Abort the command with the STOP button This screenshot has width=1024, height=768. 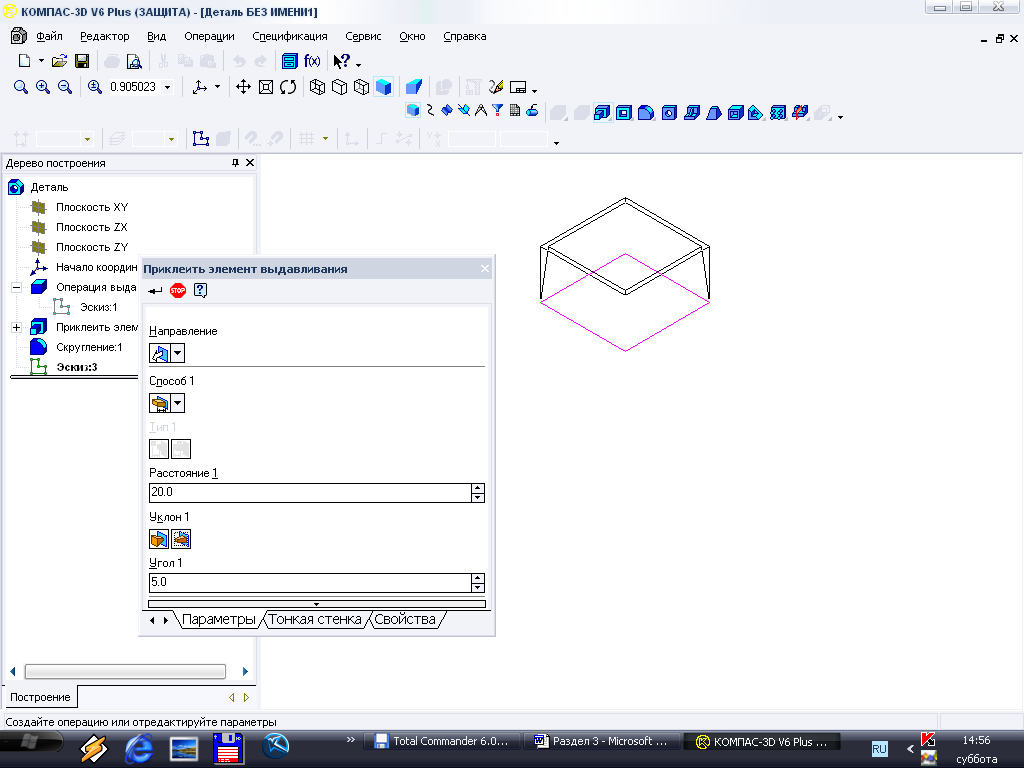click(x=178, y=291)
